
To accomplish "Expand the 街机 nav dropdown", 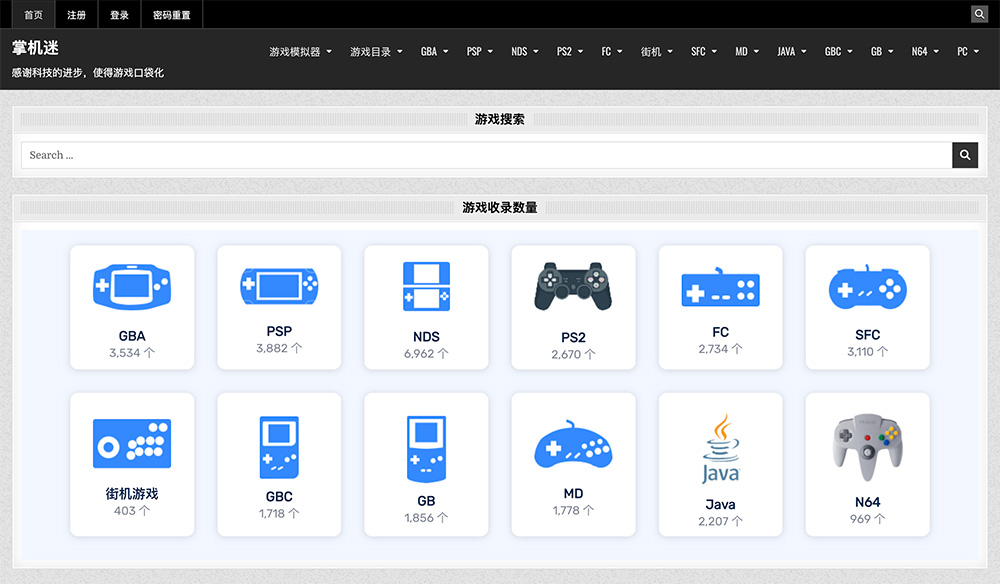I will 657,52.
